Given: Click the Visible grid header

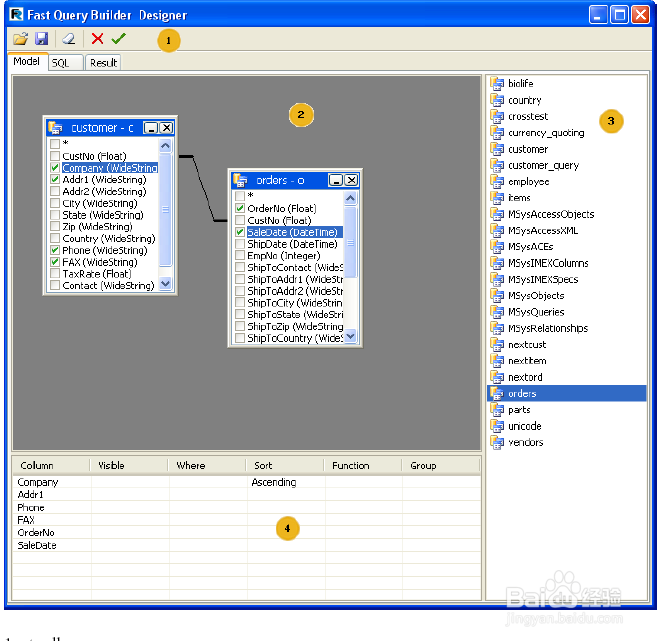Looking at the screenshot, I should coord(129,466).
